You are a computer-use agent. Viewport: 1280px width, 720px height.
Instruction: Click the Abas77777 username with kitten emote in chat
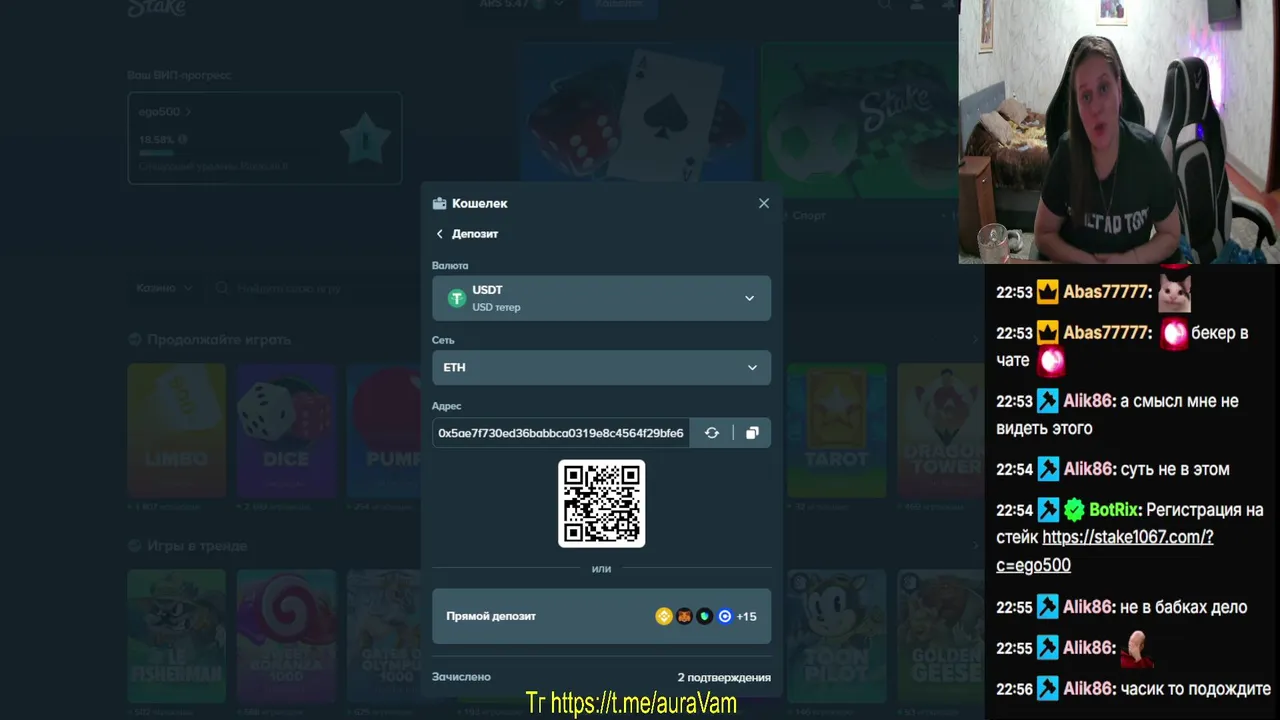(x=1105, y=292)
